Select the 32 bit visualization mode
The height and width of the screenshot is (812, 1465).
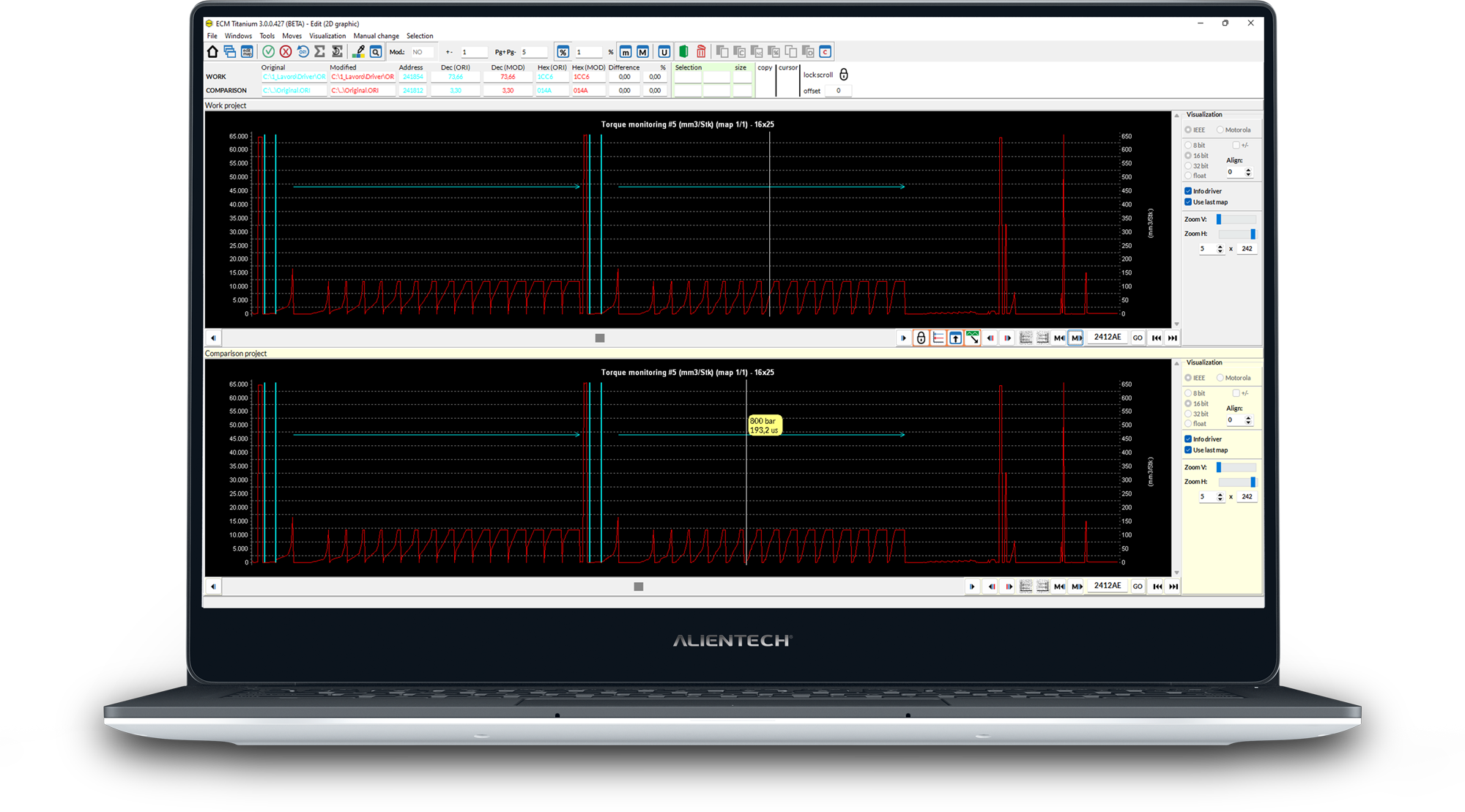click(1188, 165)
